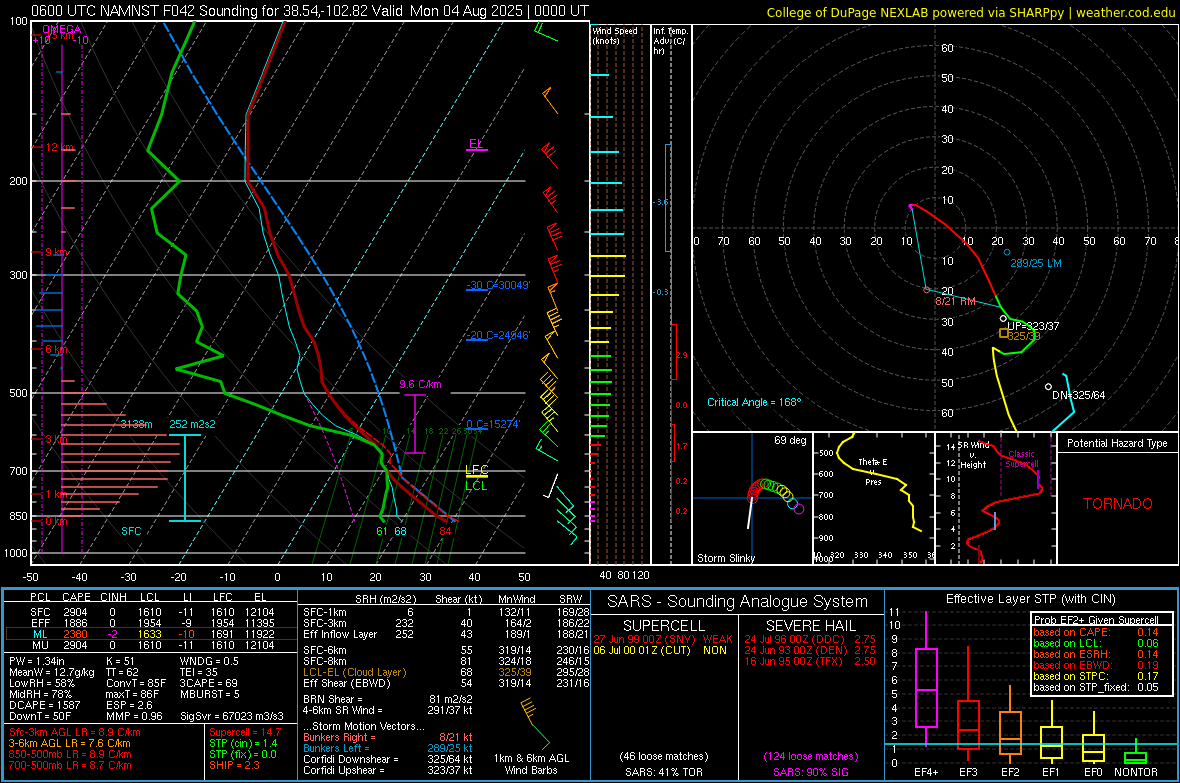
Task: Click the 9.6 C/km lapse rate bracket label
Action: [x=420, y=384]
